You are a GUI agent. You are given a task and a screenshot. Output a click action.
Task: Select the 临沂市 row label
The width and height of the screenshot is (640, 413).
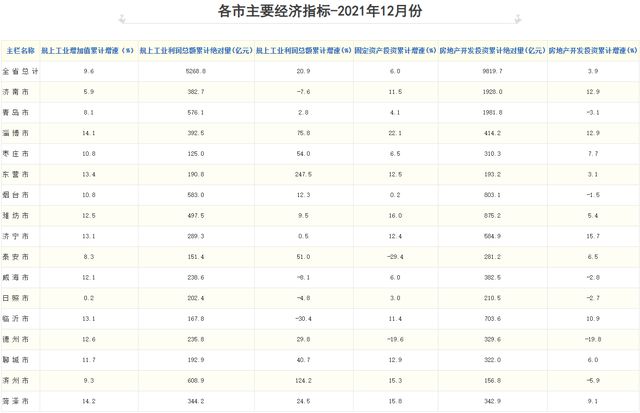click(16, 319)
